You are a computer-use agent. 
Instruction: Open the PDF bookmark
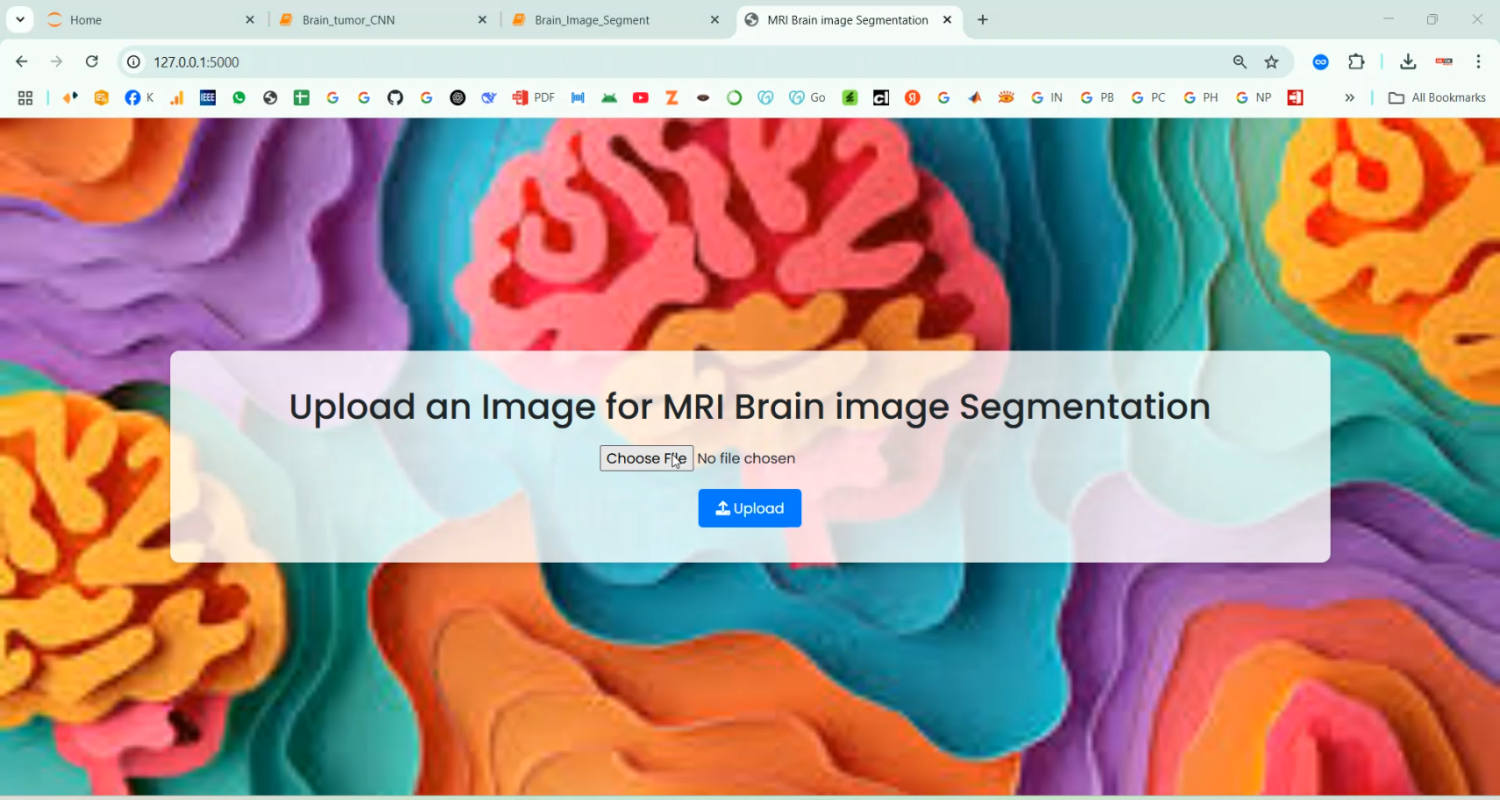[x=534, y=98]
